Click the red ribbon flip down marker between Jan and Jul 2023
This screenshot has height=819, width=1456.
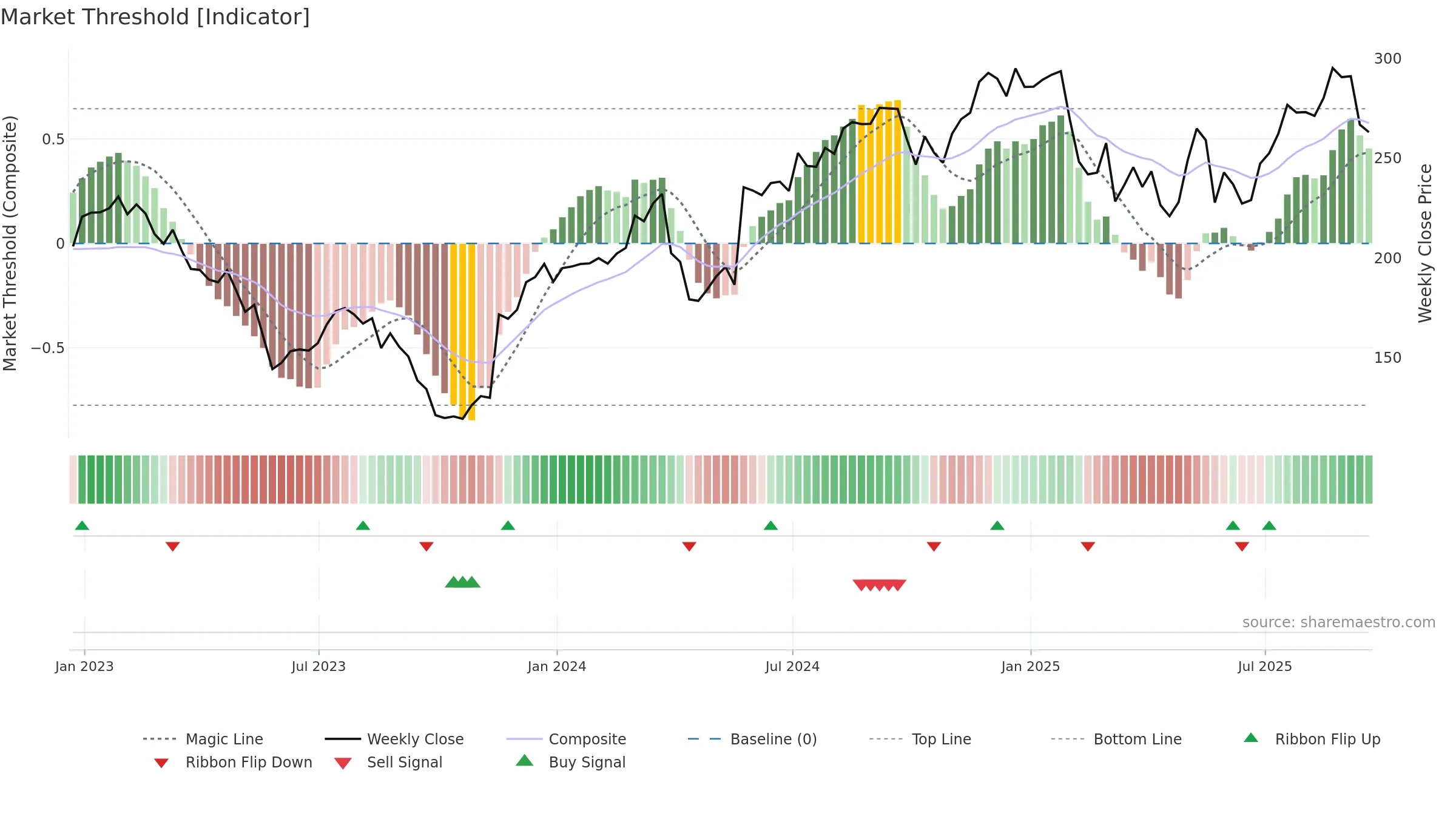tap(173, 547)
